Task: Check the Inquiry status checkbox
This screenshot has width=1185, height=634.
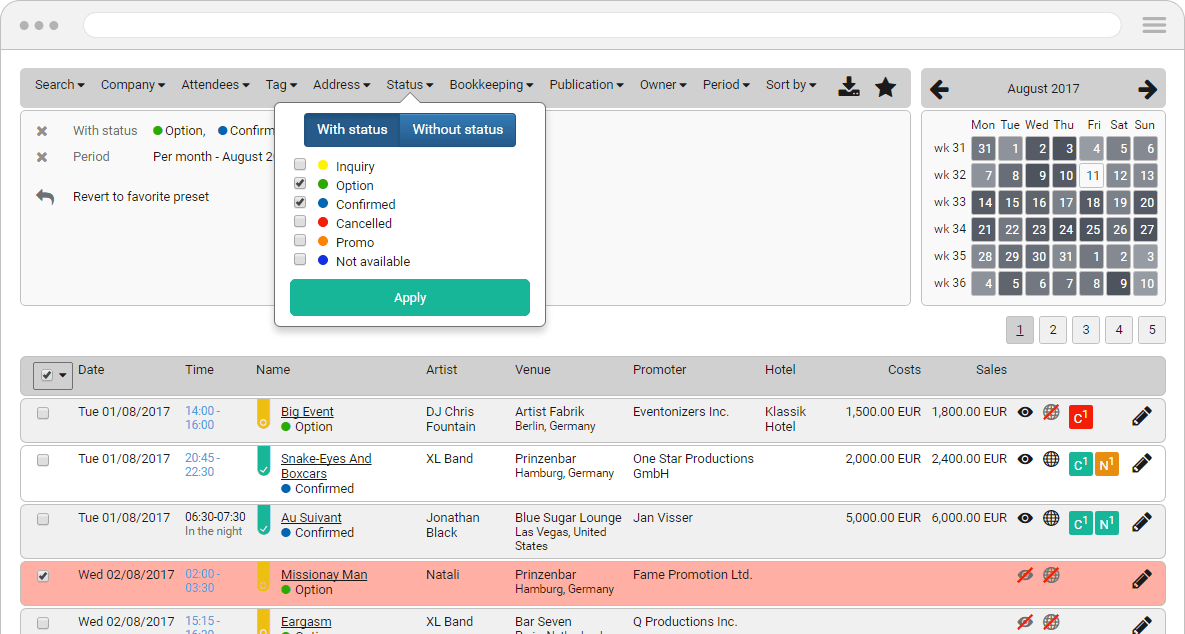Action: (x=300, y=164)
